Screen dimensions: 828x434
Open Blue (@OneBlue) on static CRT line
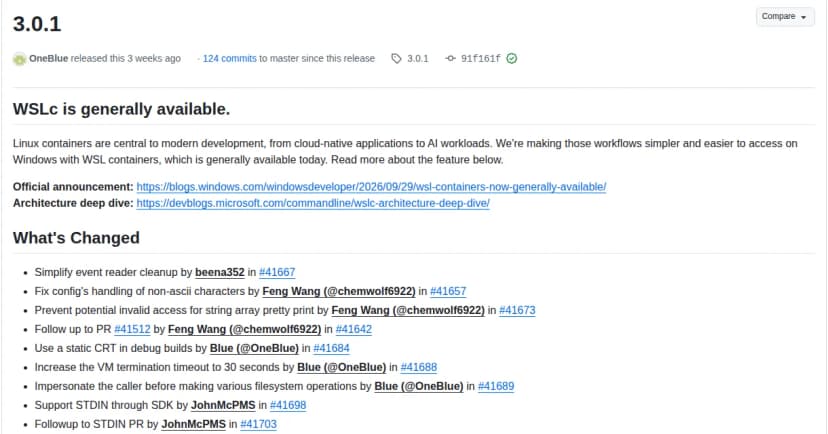click(x=254, y=348)
